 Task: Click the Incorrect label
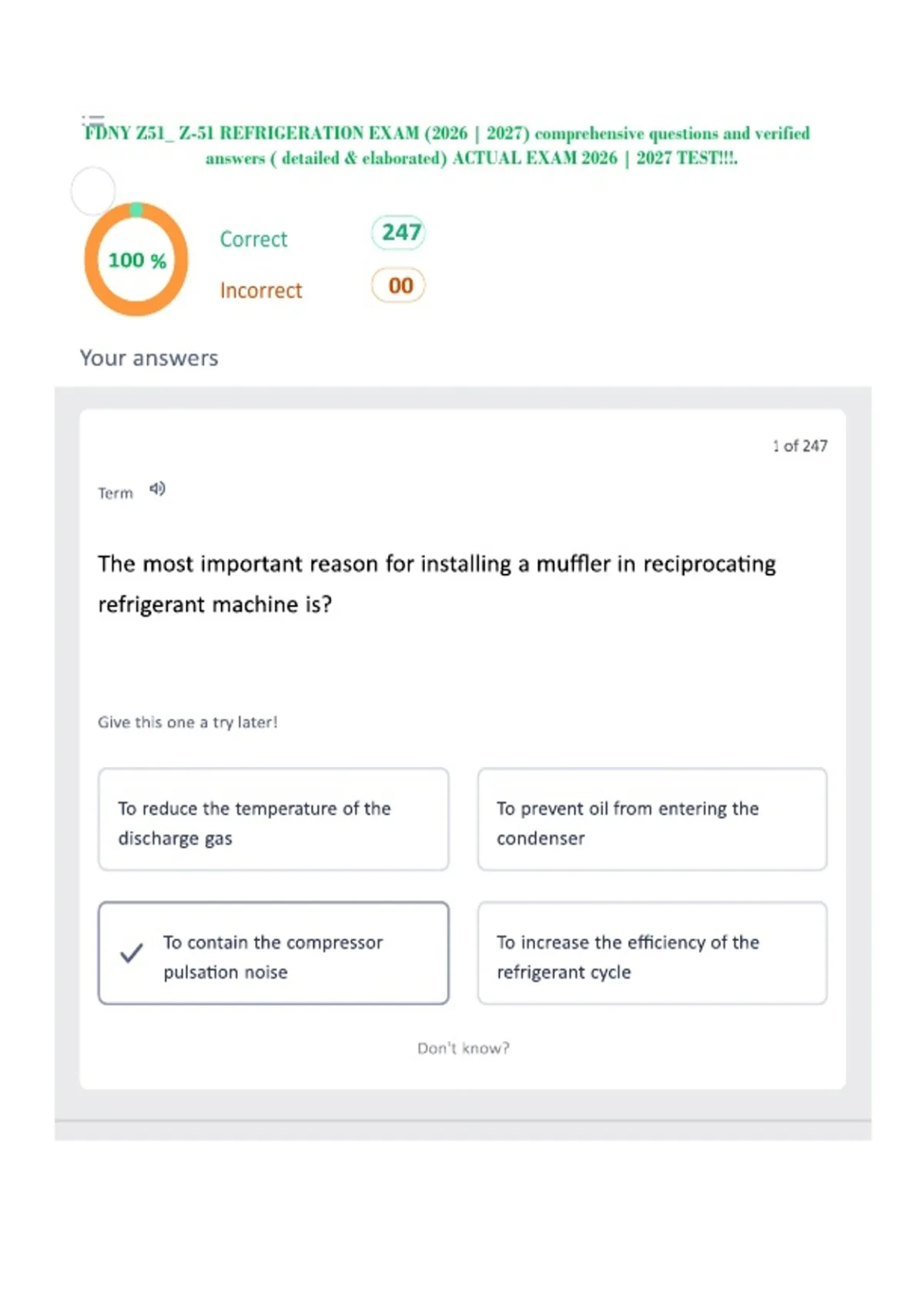point(261,290)
